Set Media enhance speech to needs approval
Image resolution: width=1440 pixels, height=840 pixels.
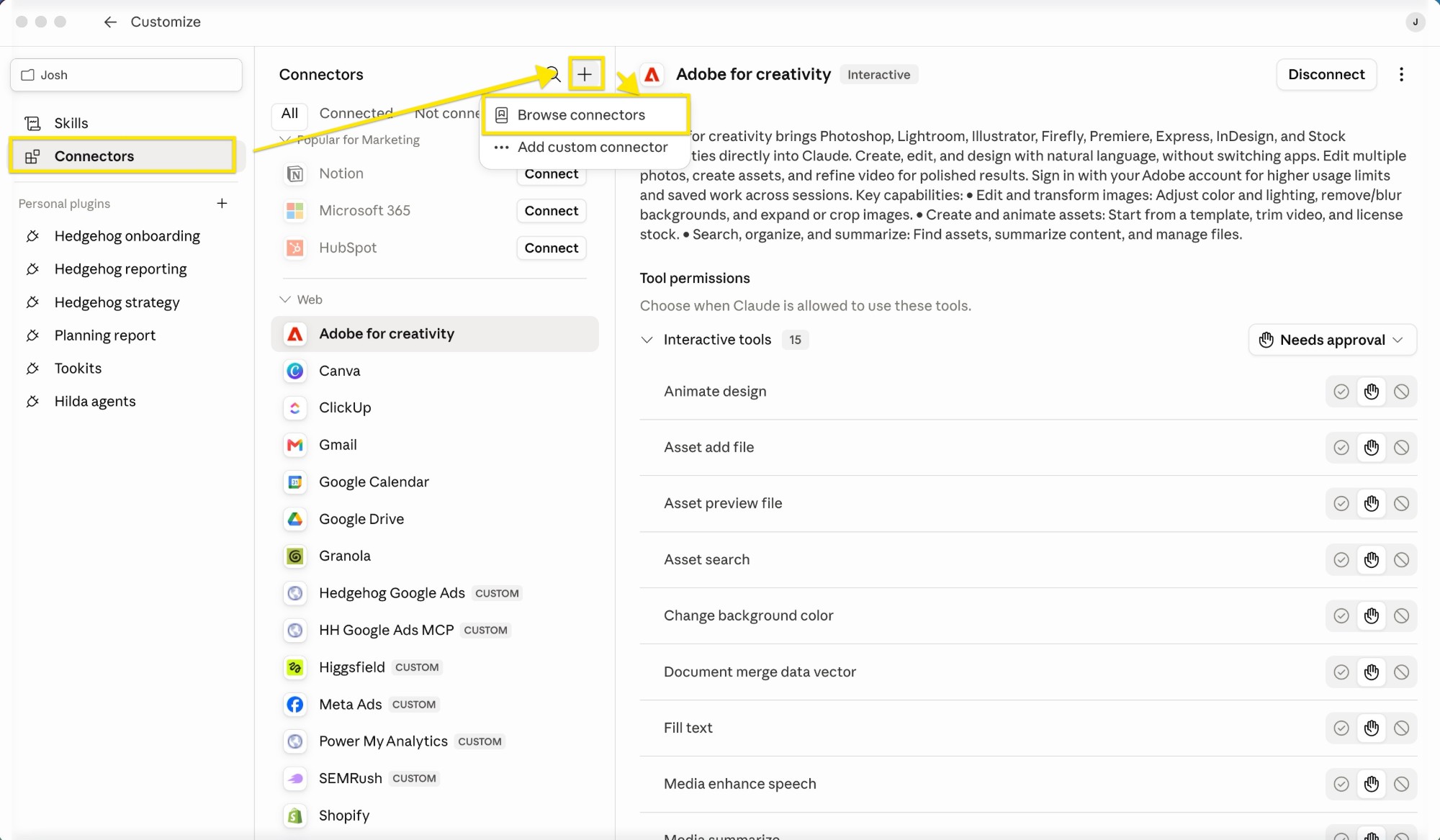1371,785
